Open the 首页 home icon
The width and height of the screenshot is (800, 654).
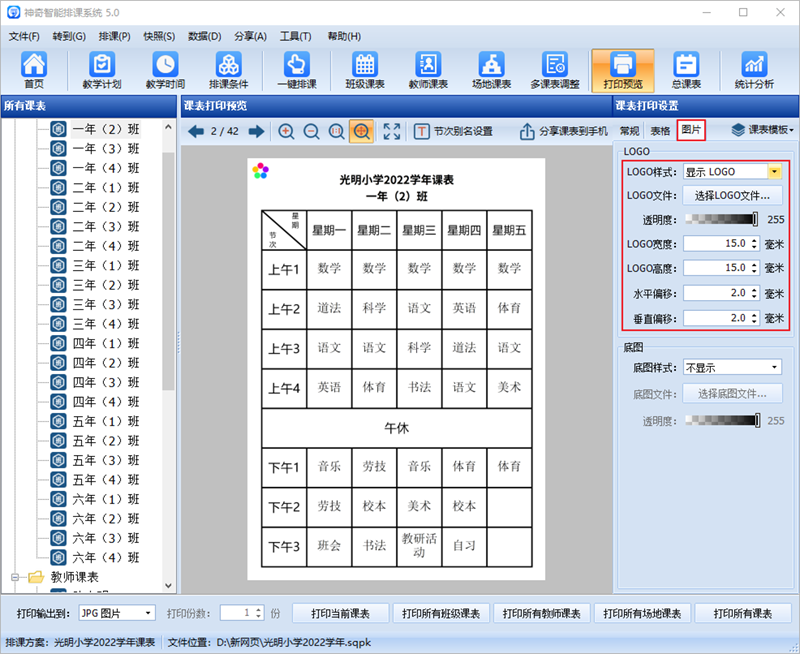(34, 70)
